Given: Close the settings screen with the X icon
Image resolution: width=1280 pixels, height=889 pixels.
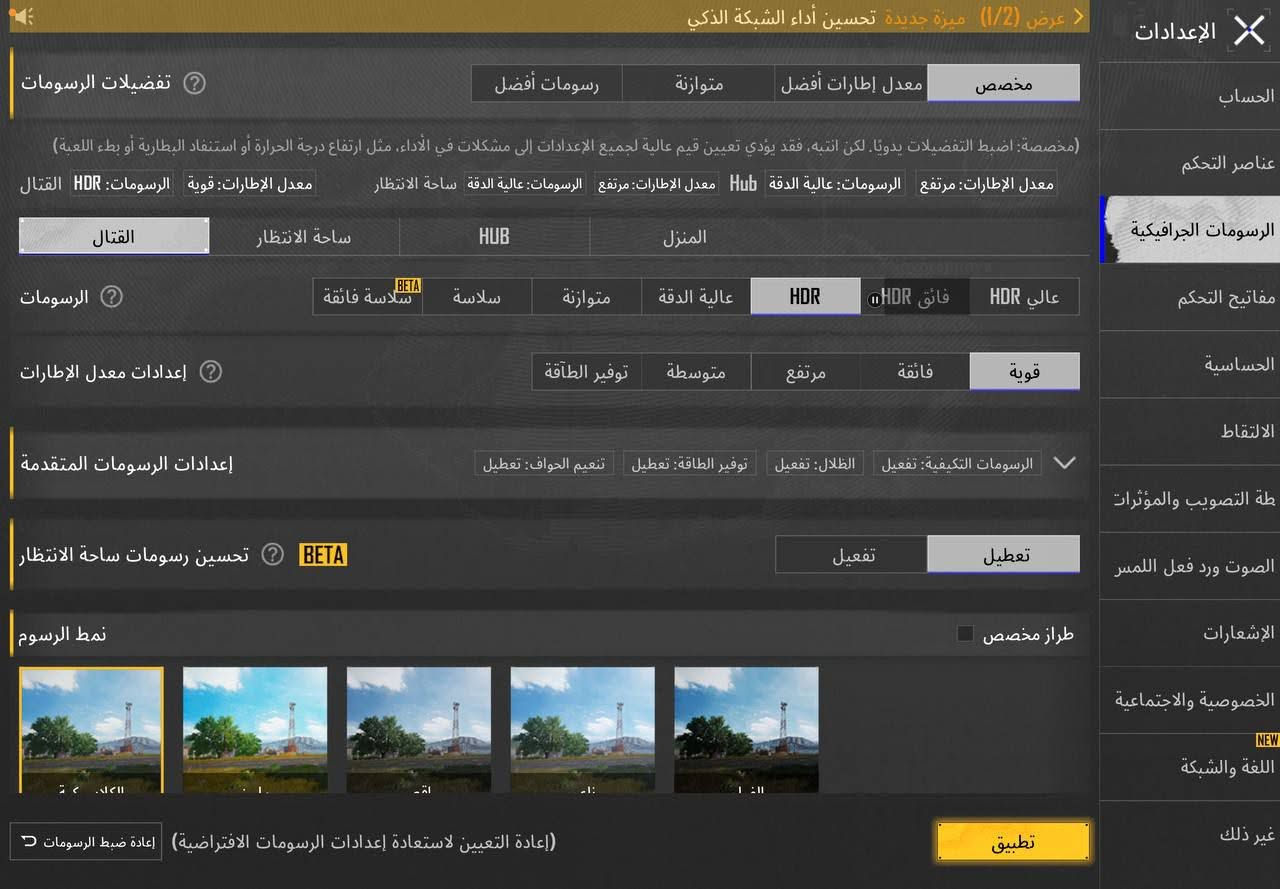Looking at the screenshot, I should 1249,30.
